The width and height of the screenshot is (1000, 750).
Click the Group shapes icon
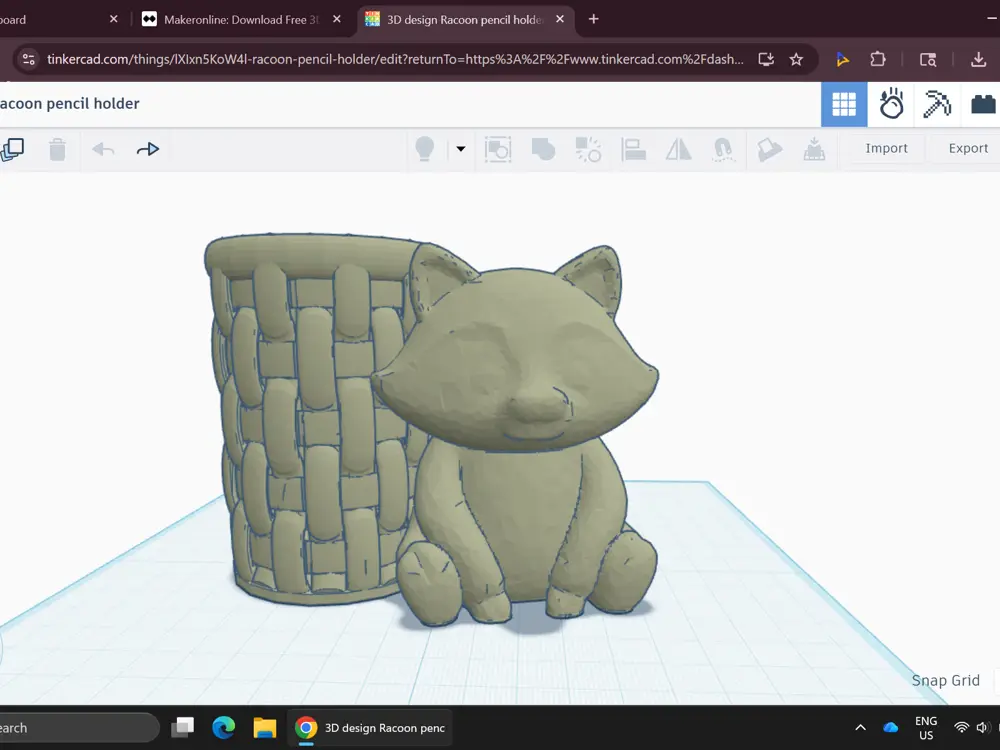point(497,149)
